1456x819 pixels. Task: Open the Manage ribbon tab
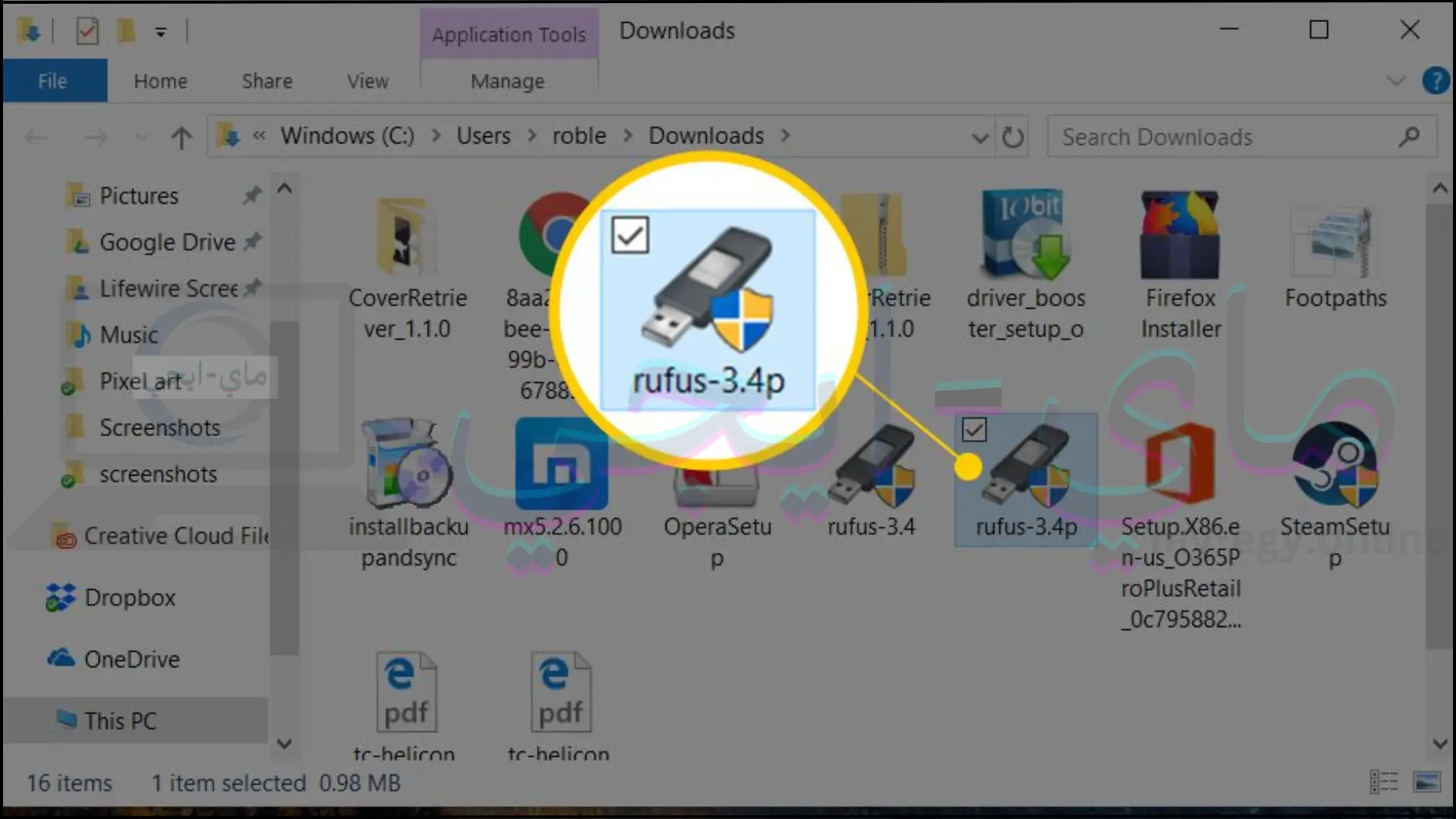coord(507,80)
